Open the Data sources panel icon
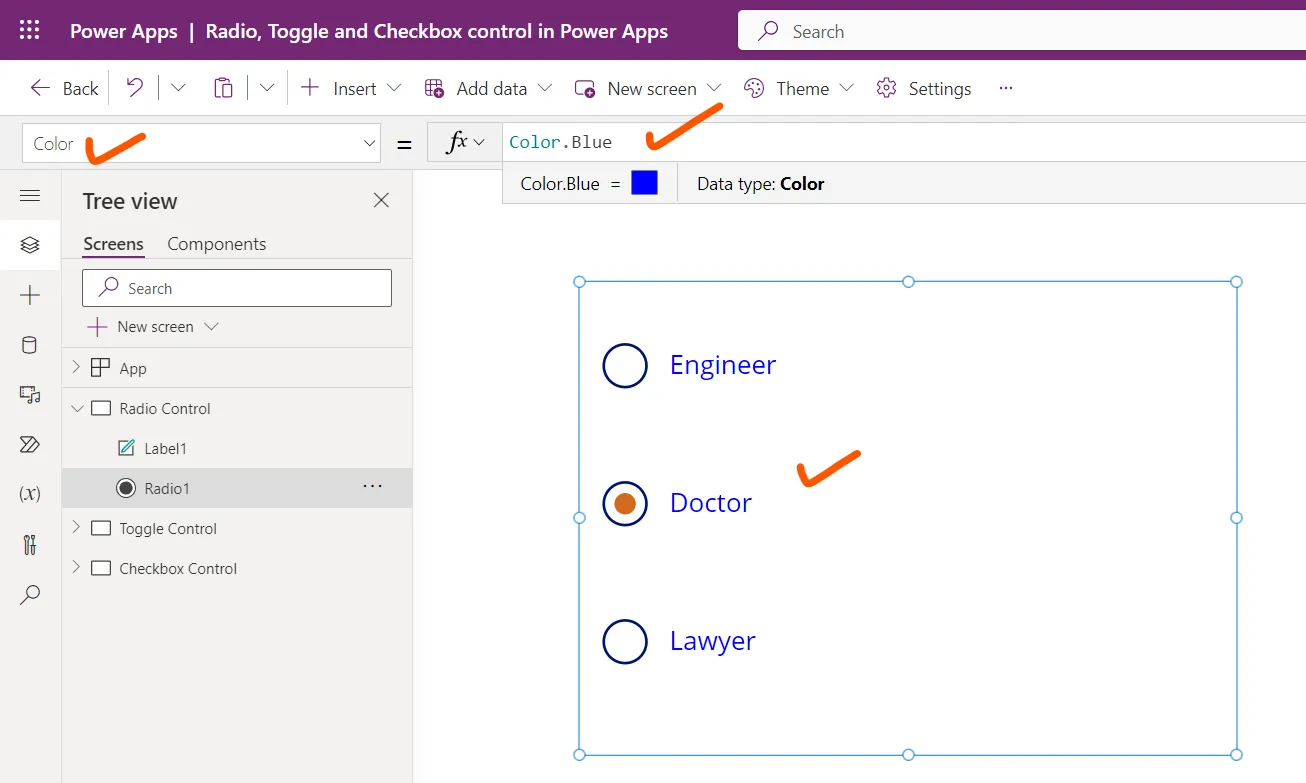This screenshot has height=783, width=1306. (30, 345)
